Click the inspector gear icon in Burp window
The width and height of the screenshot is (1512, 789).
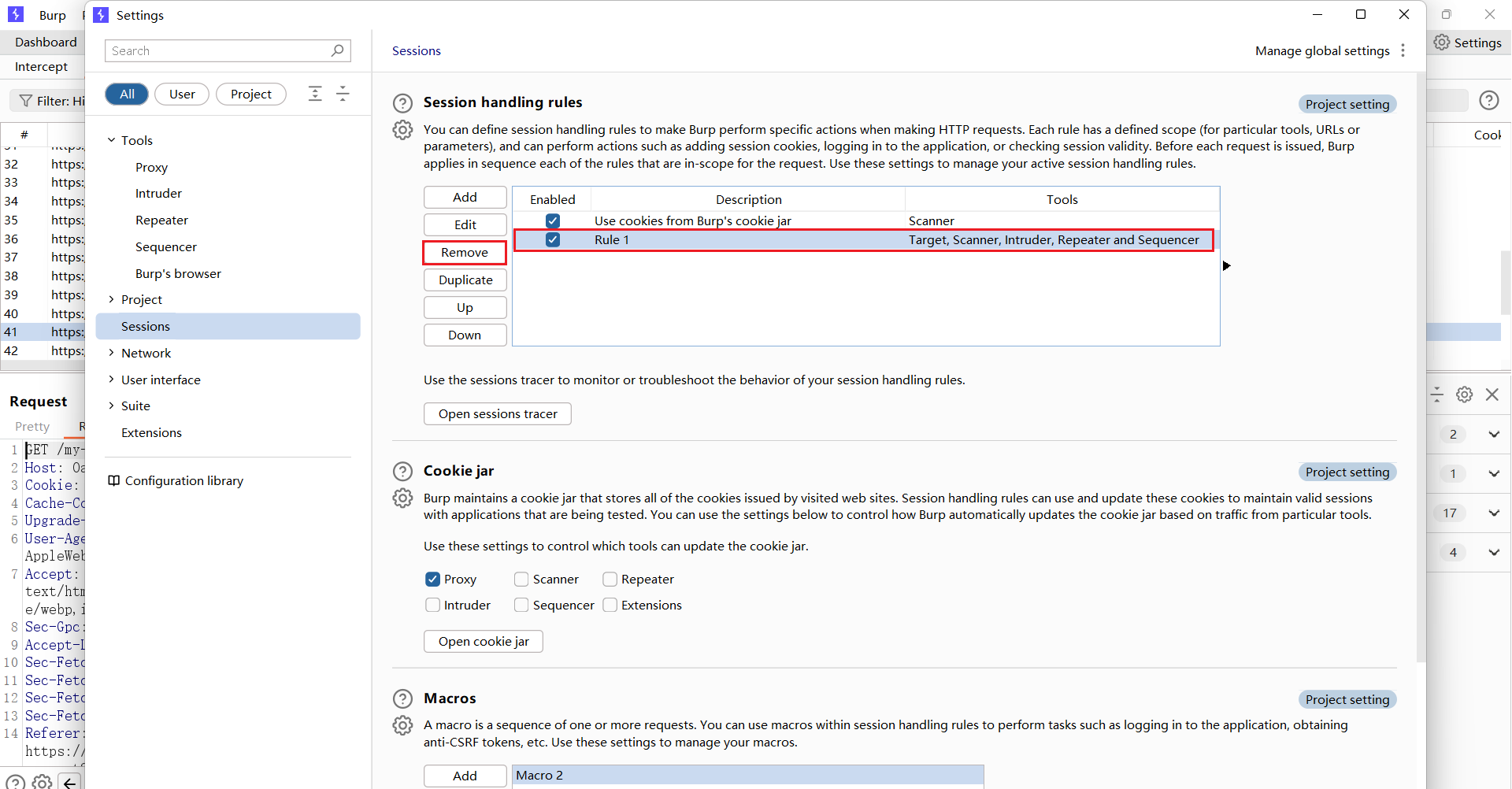coord(1464,394)
